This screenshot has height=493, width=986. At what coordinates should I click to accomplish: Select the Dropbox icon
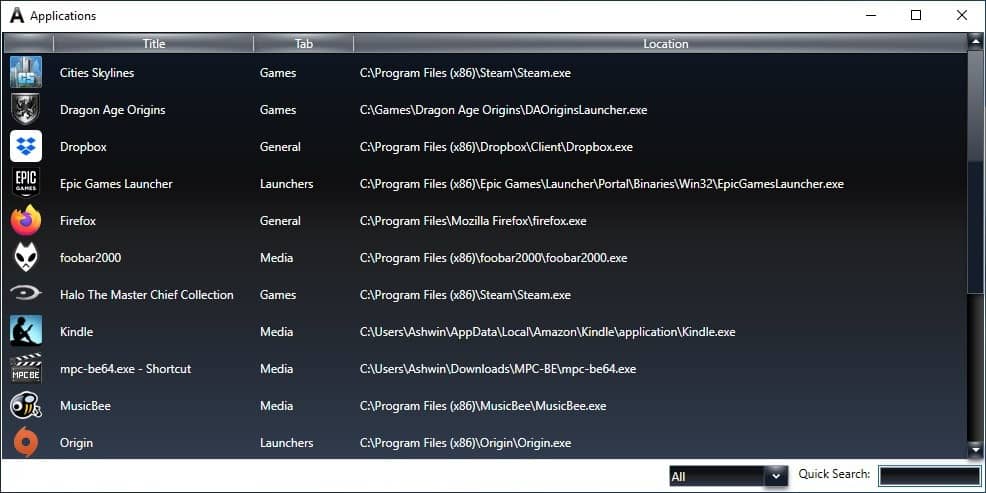26,147
